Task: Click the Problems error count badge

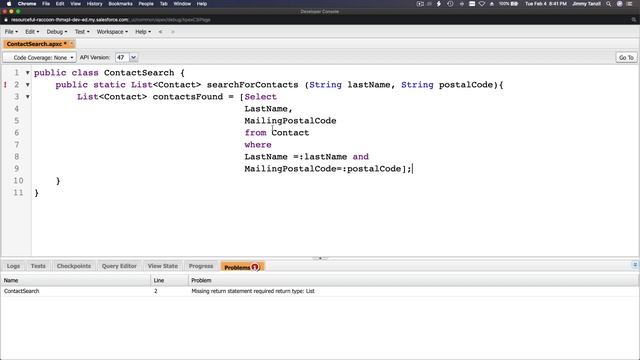Action: [255, 267]
